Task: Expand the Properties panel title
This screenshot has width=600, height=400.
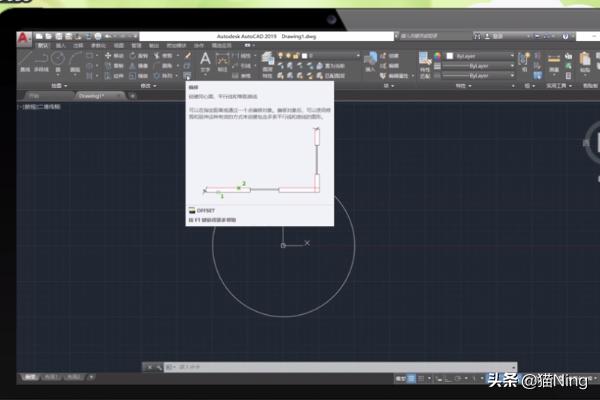Action: (463, 86)
